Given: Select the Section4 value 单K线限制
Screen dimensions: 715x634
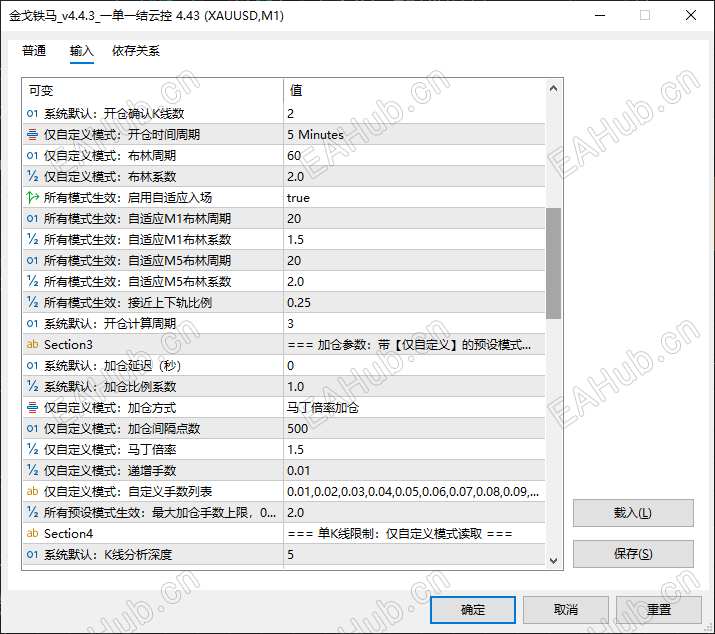Looking at the screenshot, I should click(x=414, y=533).
